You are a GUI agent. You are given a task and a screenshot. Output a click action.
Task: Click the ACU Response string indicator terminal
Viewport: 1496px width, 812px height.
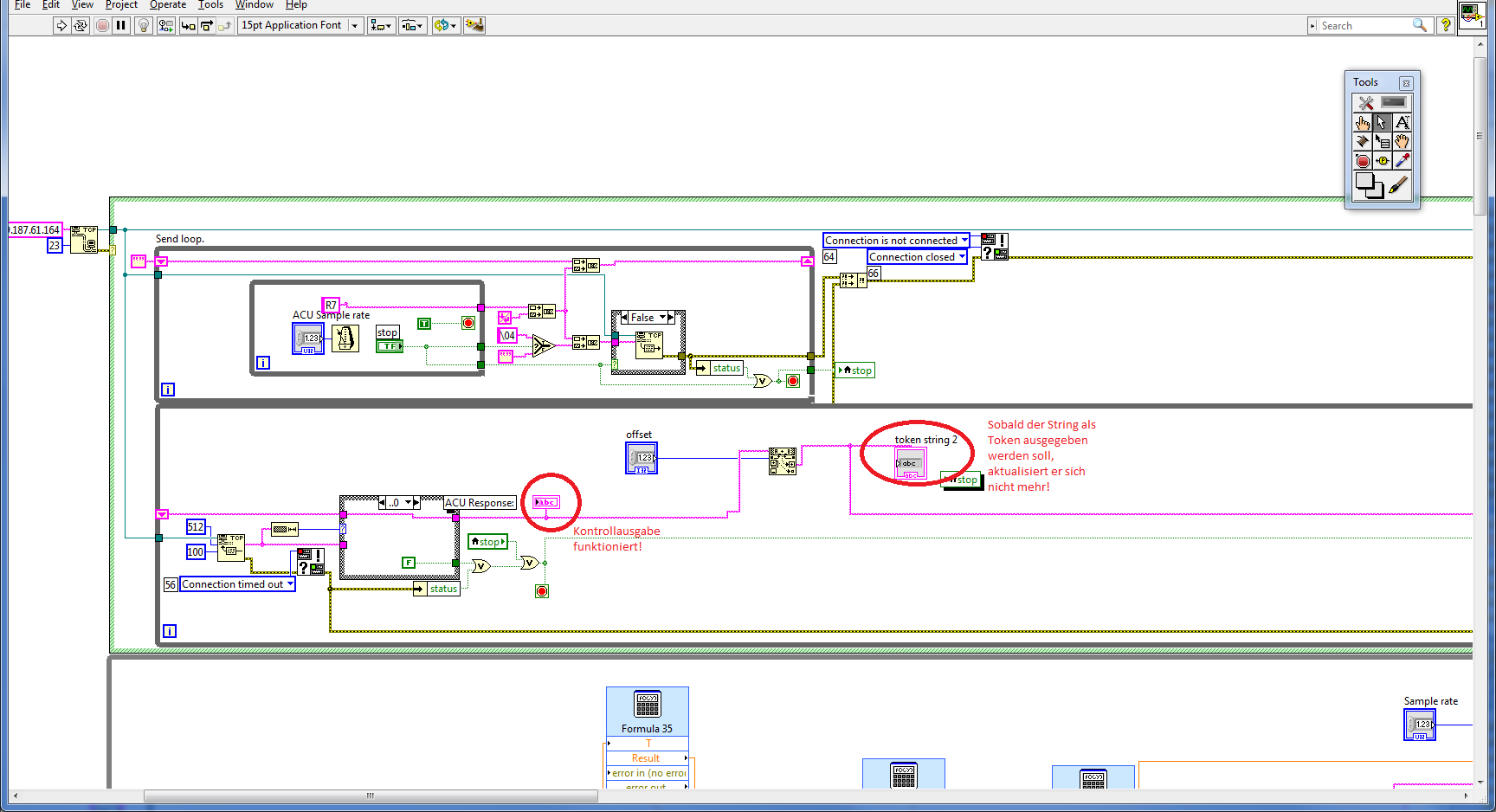(x=545, y=502)
